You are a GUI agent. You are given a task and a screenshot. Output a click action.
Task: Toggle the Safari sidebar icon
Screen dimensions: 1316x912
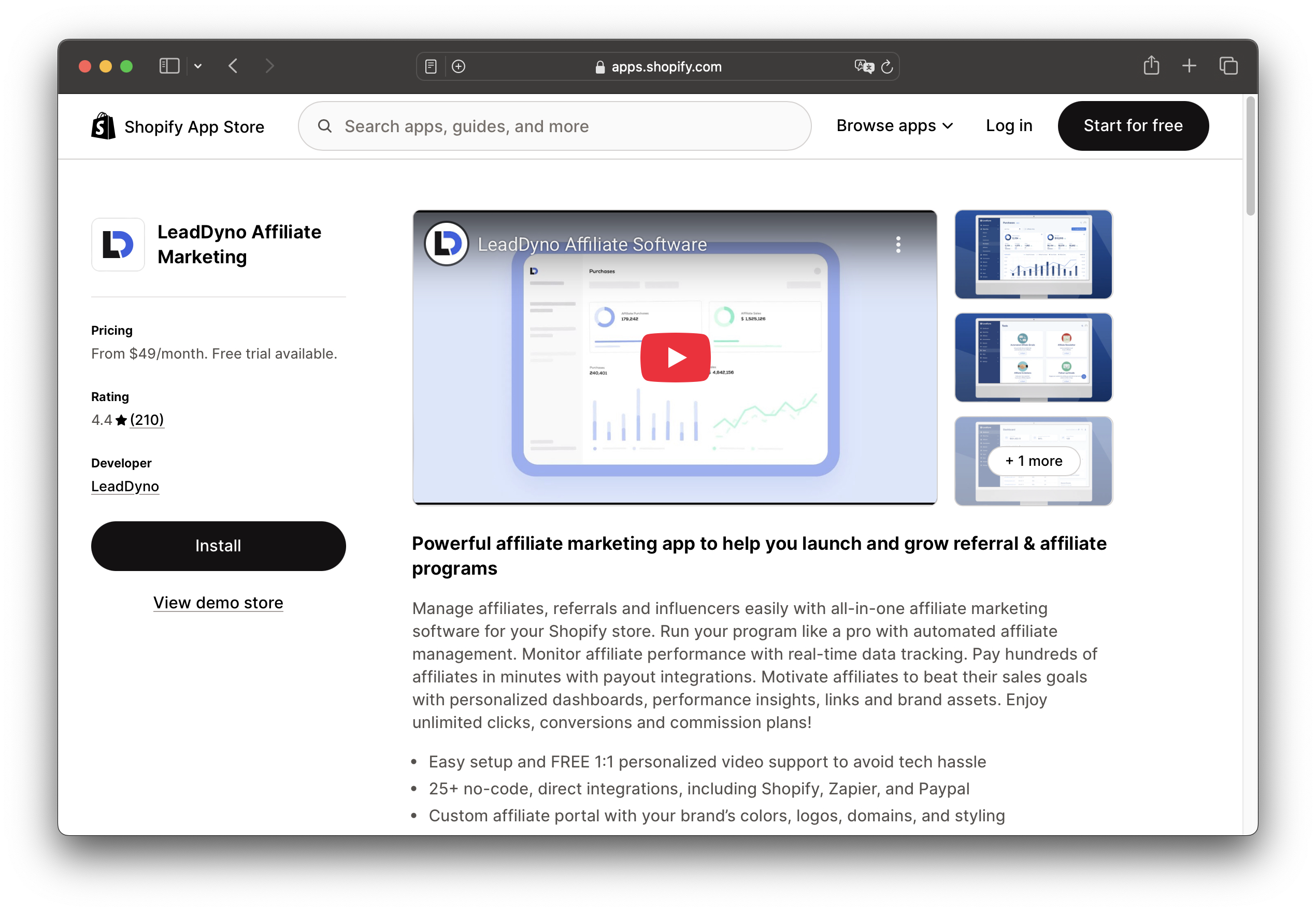tap(169, 66)
